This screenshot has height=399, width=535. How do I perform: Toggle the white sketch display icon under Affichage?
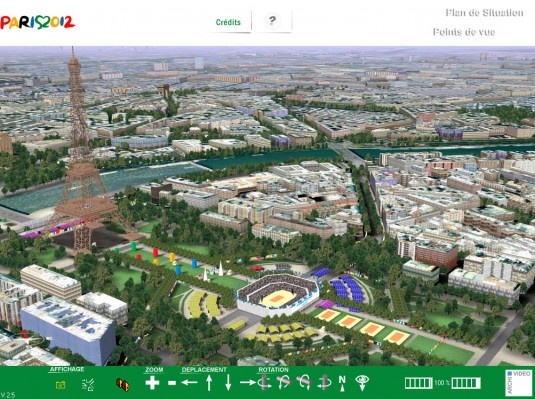coord(88,385)
